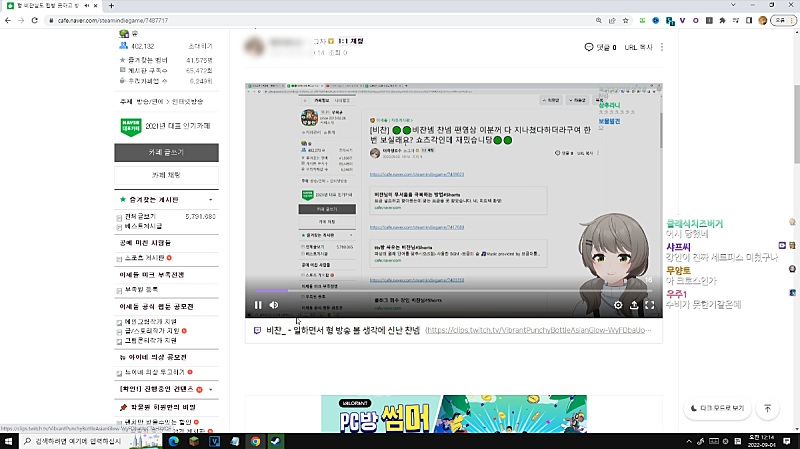Seek along the video progress bar
800x449 pixels.
(454, 291)
